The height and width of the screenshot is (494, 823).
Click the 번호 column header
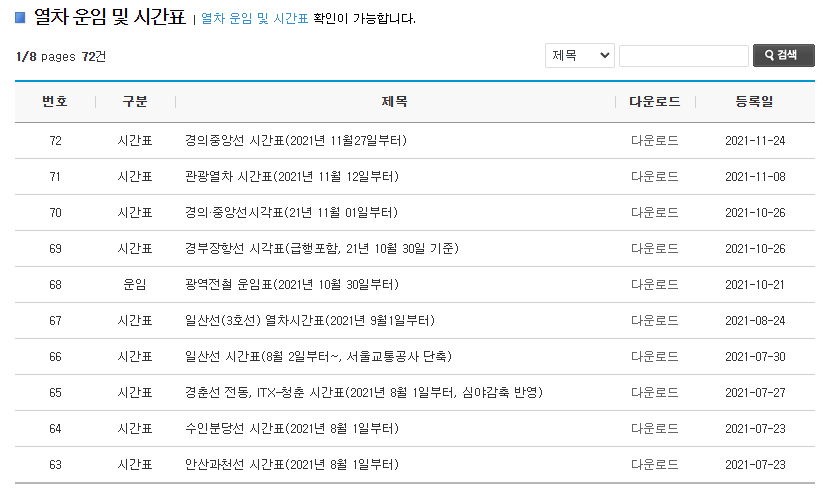55,101
